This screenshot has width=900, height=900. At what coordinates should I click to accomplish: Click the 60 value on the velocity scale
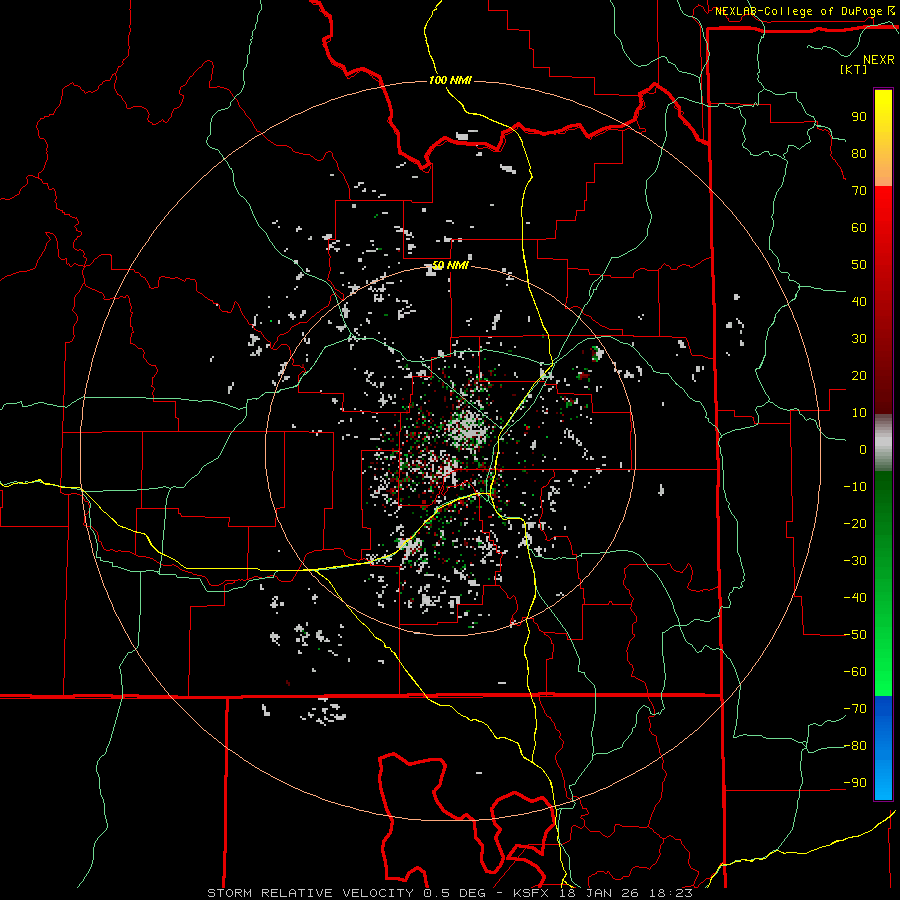[x=859, y=228]
